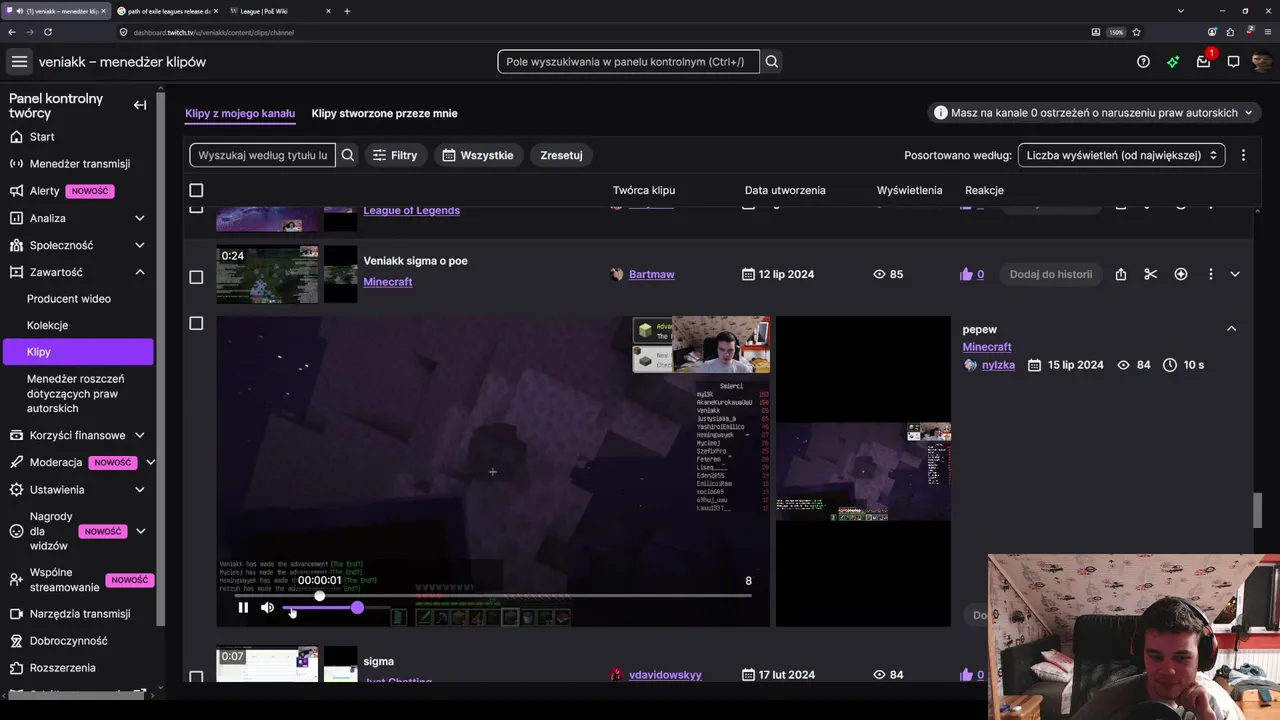The image size is (1280, 720).
Task: Open the Filtry filters button
Action: [x=396, y=155]
